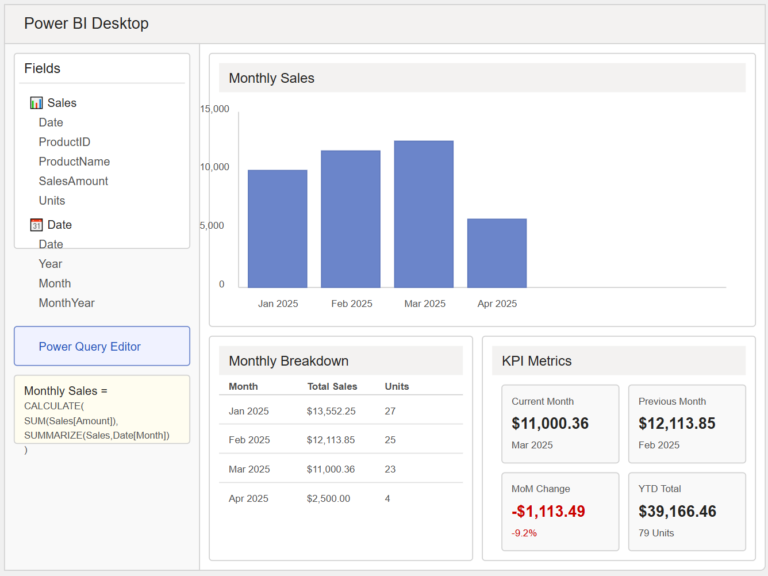Click the Jan 2025 bar in chart
Screen dimensions: 768x576
pyautogui.click(x=278, y=229)
